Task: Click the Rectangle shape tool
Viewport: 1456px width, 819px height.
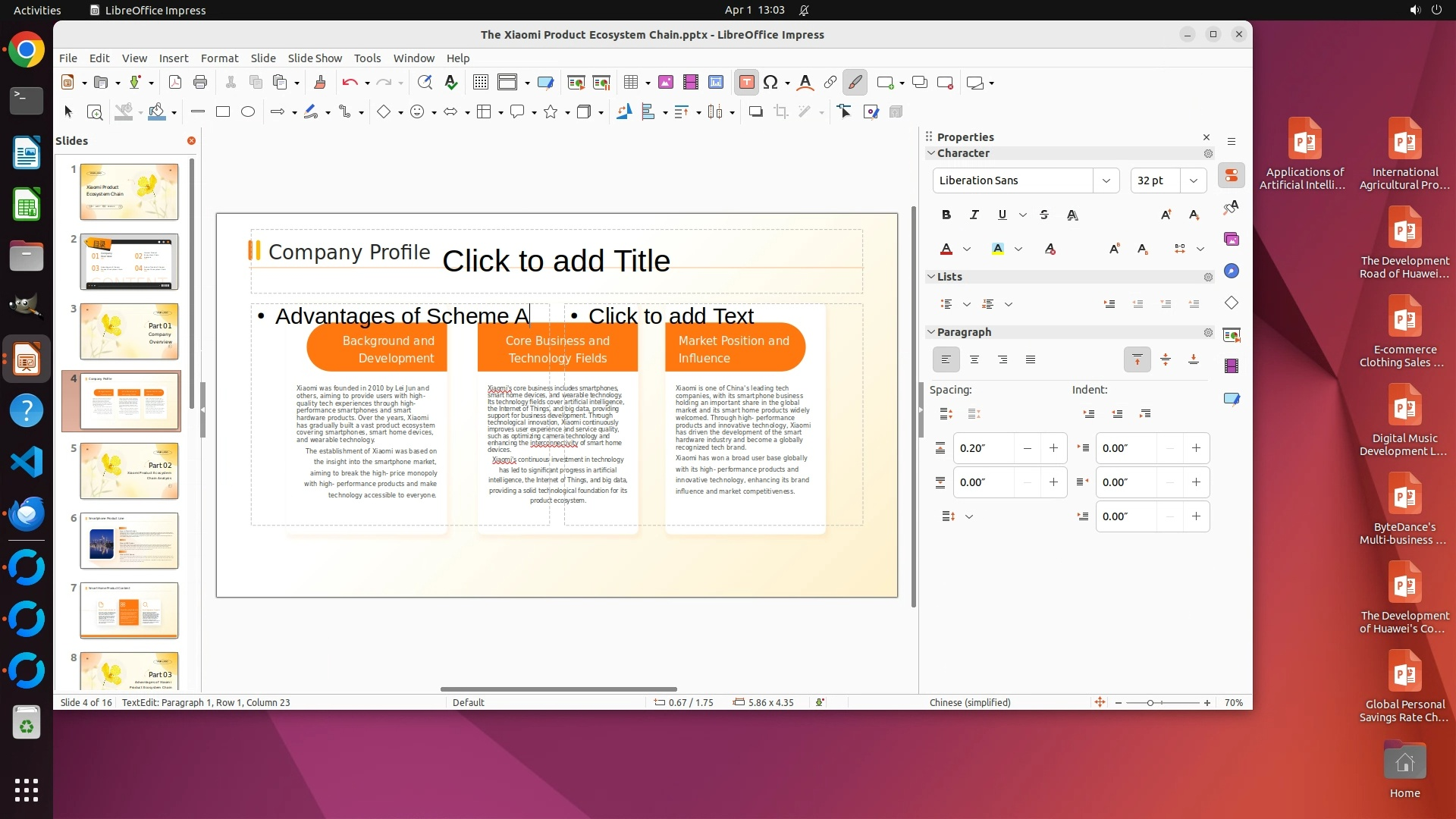Action: (223, 112)
